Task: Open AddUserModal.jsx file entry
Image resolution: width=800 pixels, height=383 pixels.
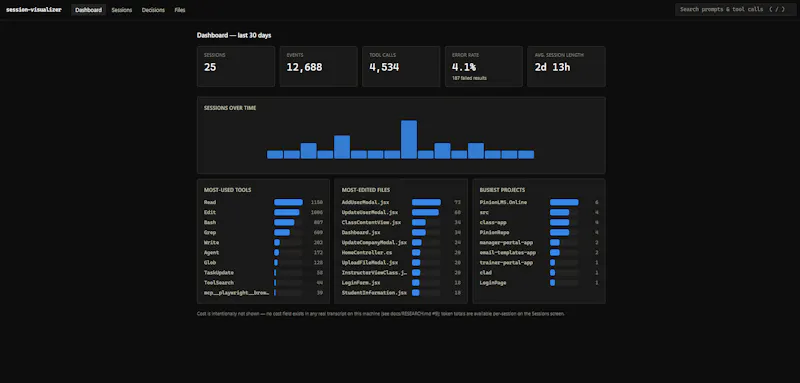Action: coord(366,202)
